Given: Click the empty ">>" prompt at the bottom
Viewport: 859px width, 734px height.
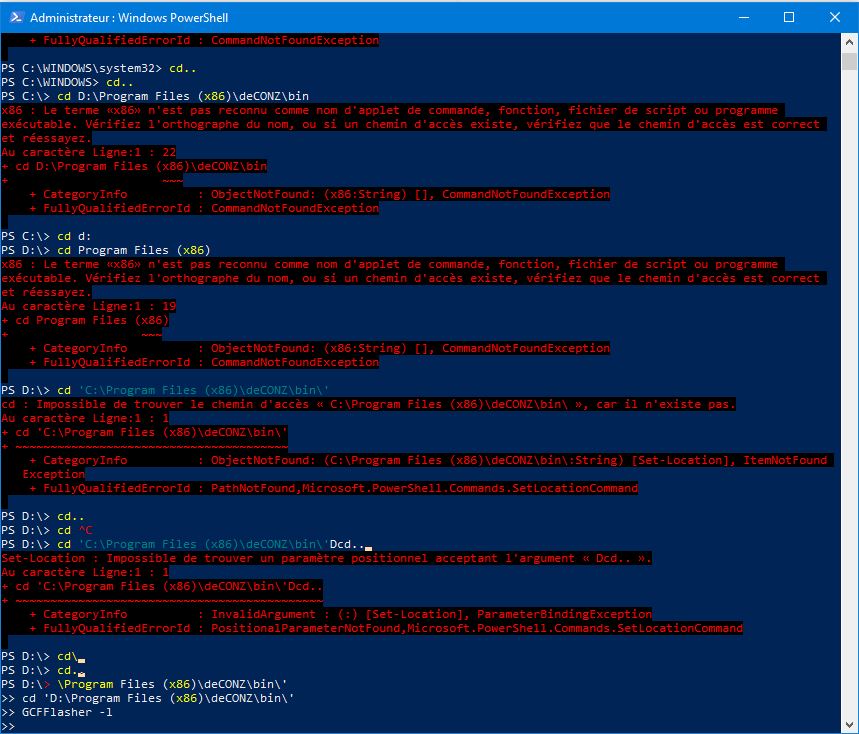Looking at the screenshot, I should point(9,725).
